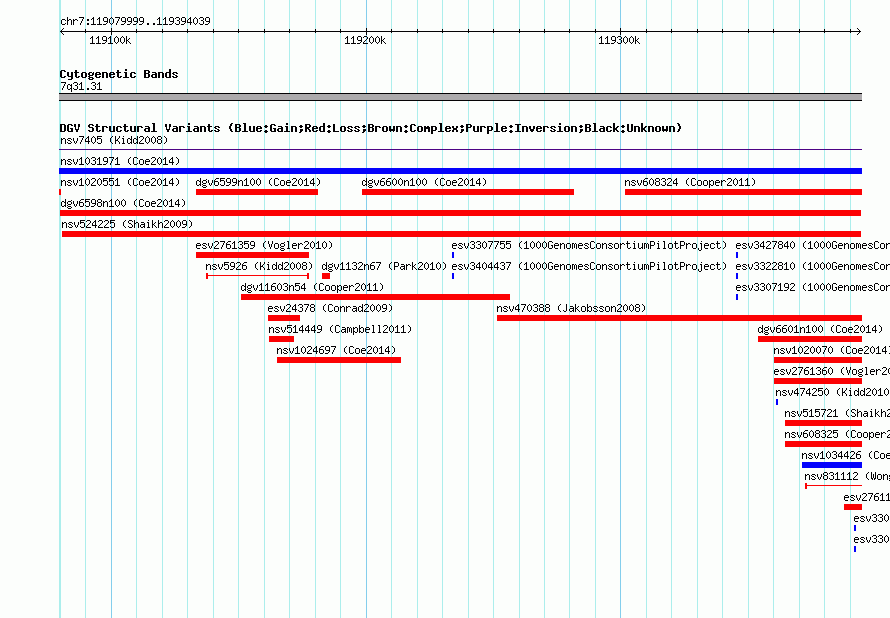The height and width of the screenshot is (618, 890).
Task: Click the nsv608324 (Cooper2011) label
Action: (x=690, y=182)
